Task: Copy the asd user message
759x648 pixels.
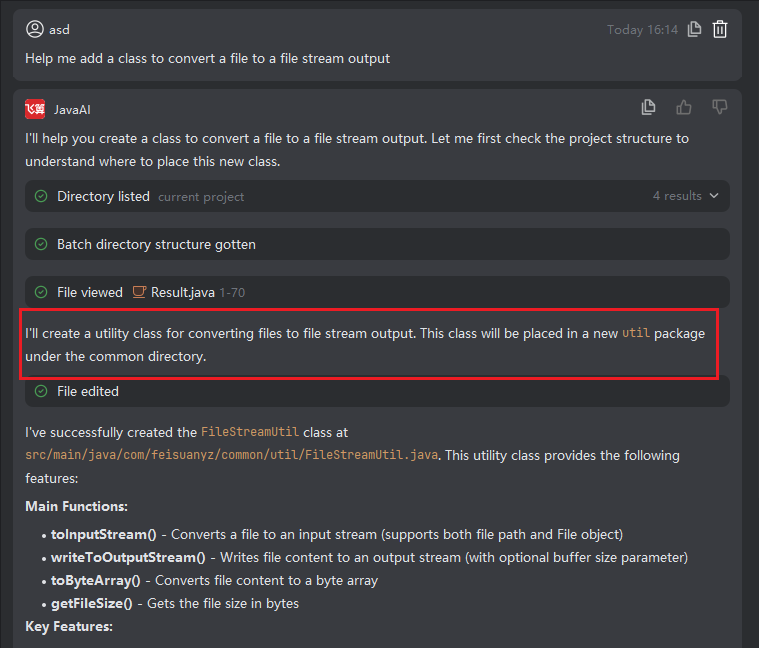Action: point(695,29)
